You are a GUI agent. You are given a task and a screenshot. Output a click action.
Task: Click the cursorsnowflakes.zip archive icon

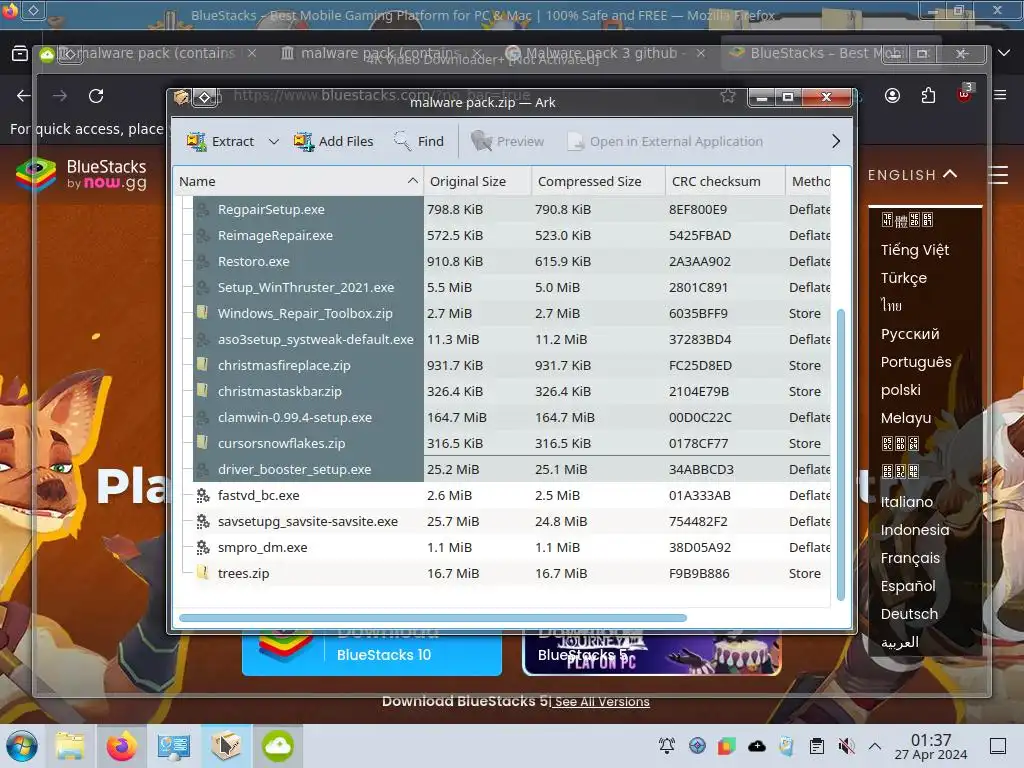pos(203,443)
